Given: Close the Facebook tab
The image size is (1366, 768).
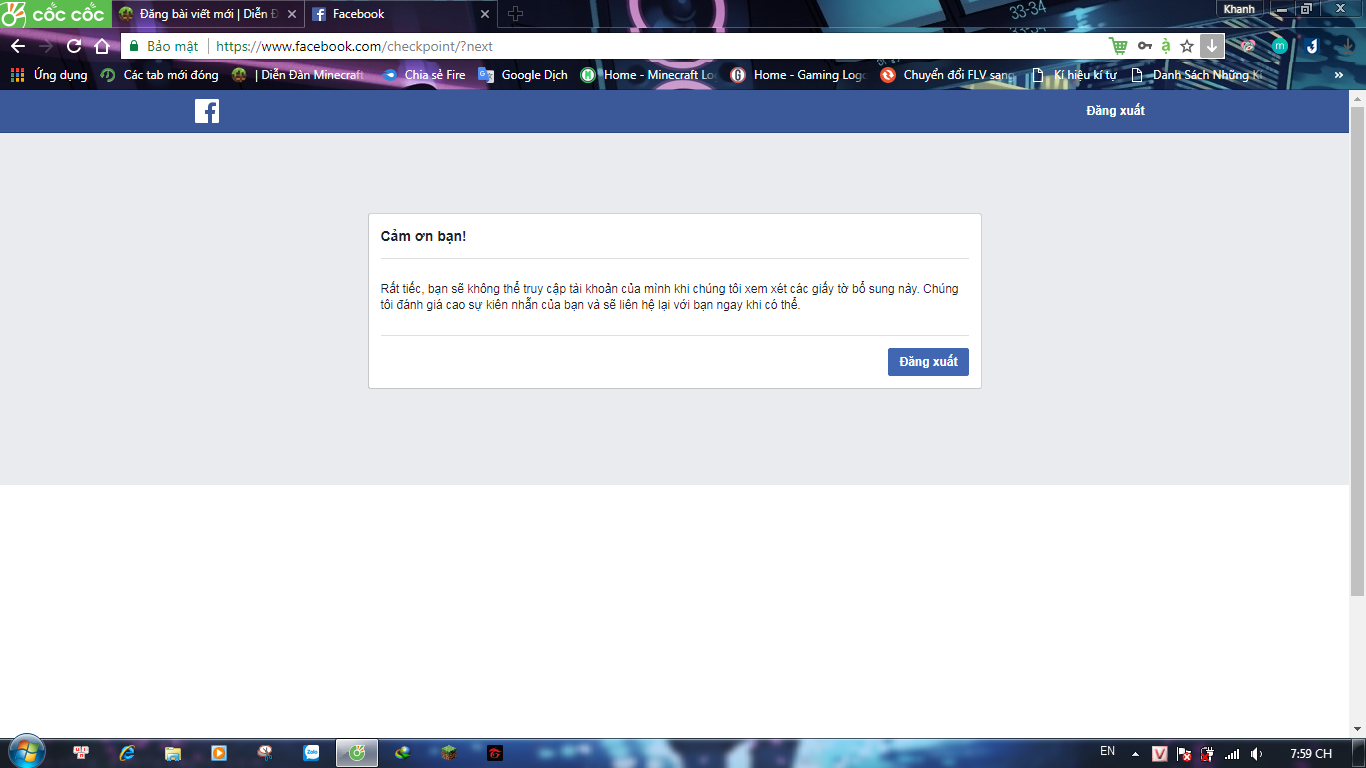Looking at the screenshot, I should (x=485, y=14).
